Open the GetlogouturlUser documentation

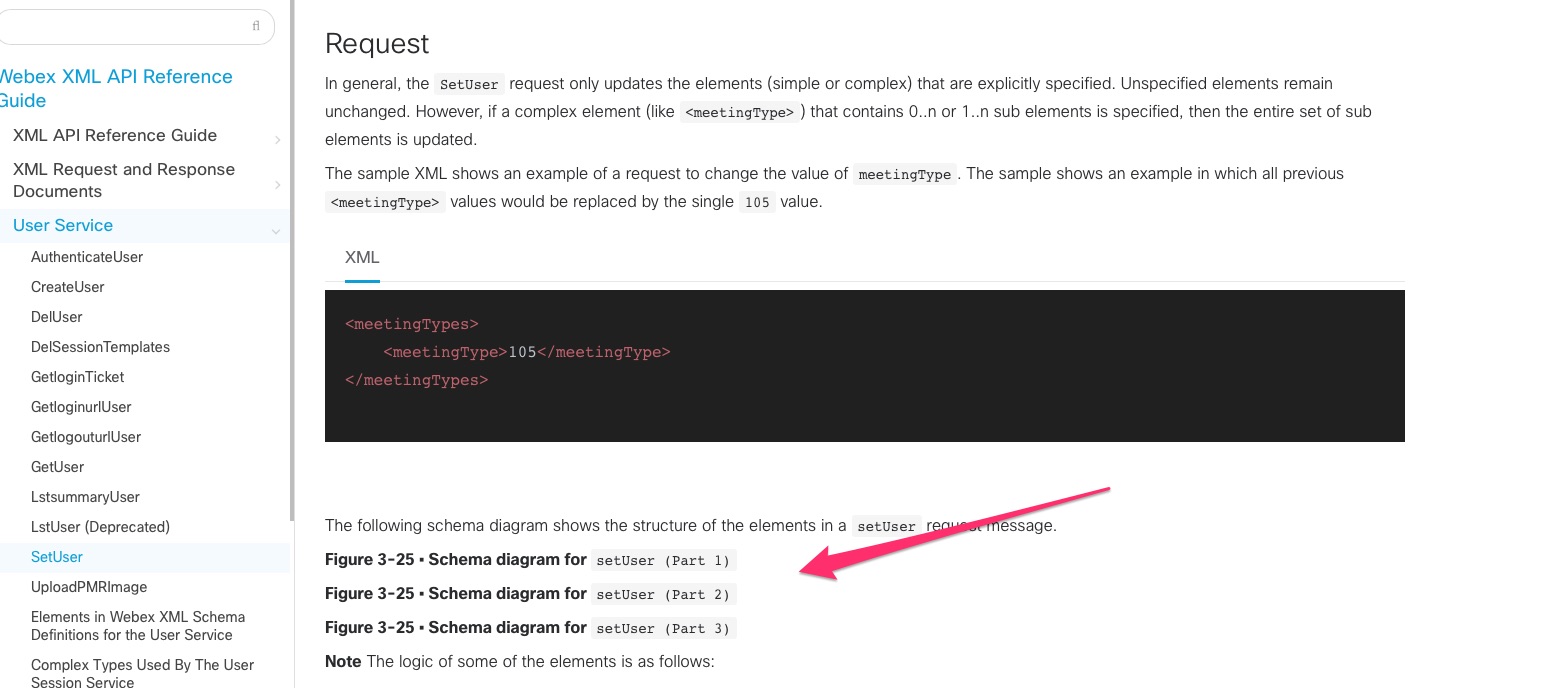pos(86,437)
